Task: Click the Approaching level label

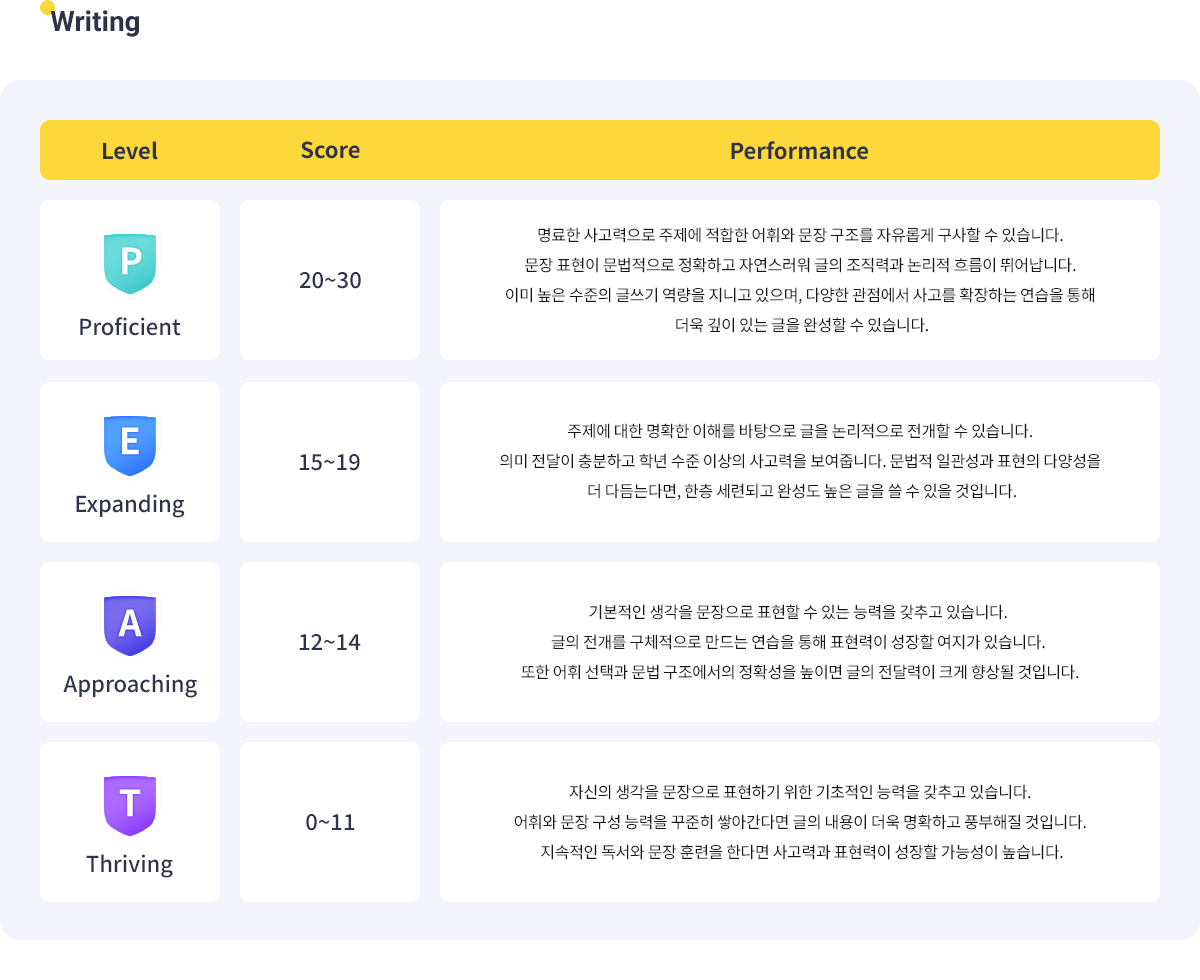Action: [x=130, y=684]
